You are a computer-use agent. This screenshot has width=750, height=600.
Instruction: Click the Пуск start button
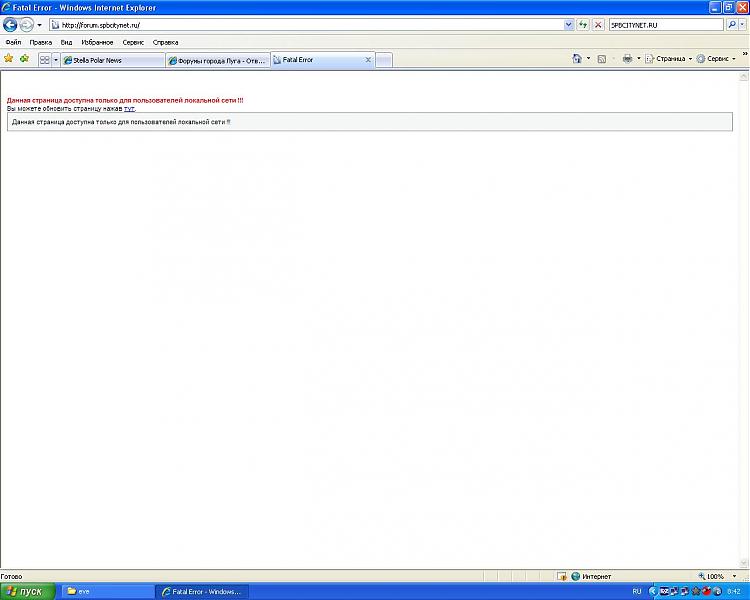(27, 592)
